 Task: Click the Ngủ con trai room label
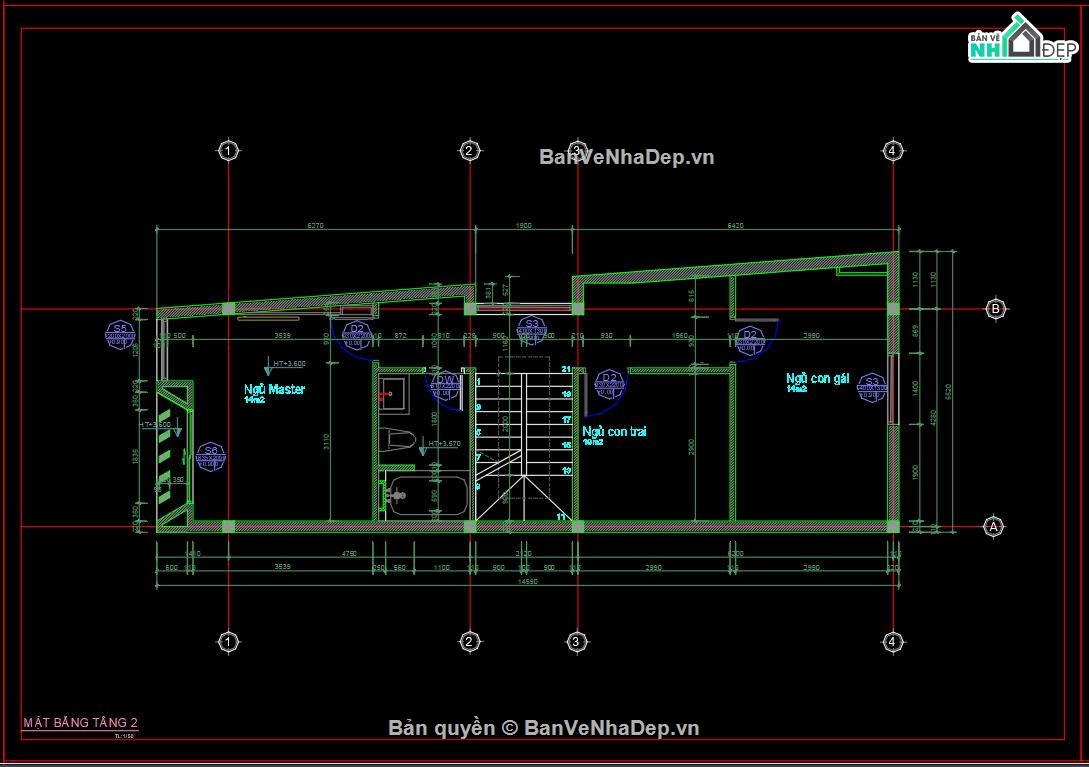(x=614, y=431)
